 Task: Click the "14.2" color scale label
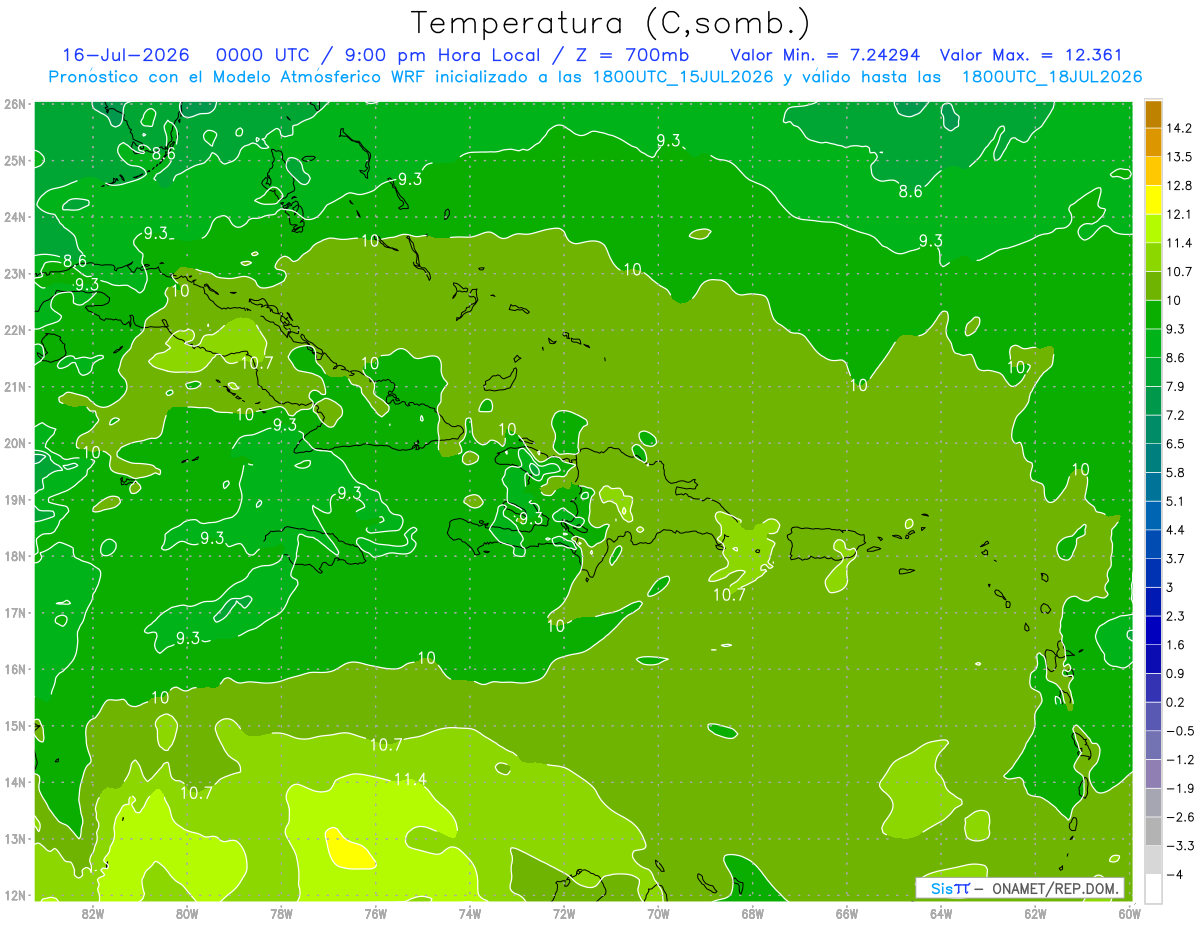(1178, 128)
